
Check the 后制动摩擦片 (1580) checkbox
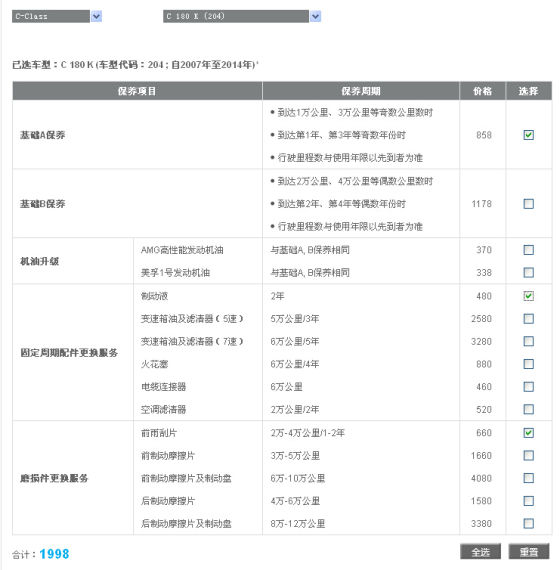[528, 501]
